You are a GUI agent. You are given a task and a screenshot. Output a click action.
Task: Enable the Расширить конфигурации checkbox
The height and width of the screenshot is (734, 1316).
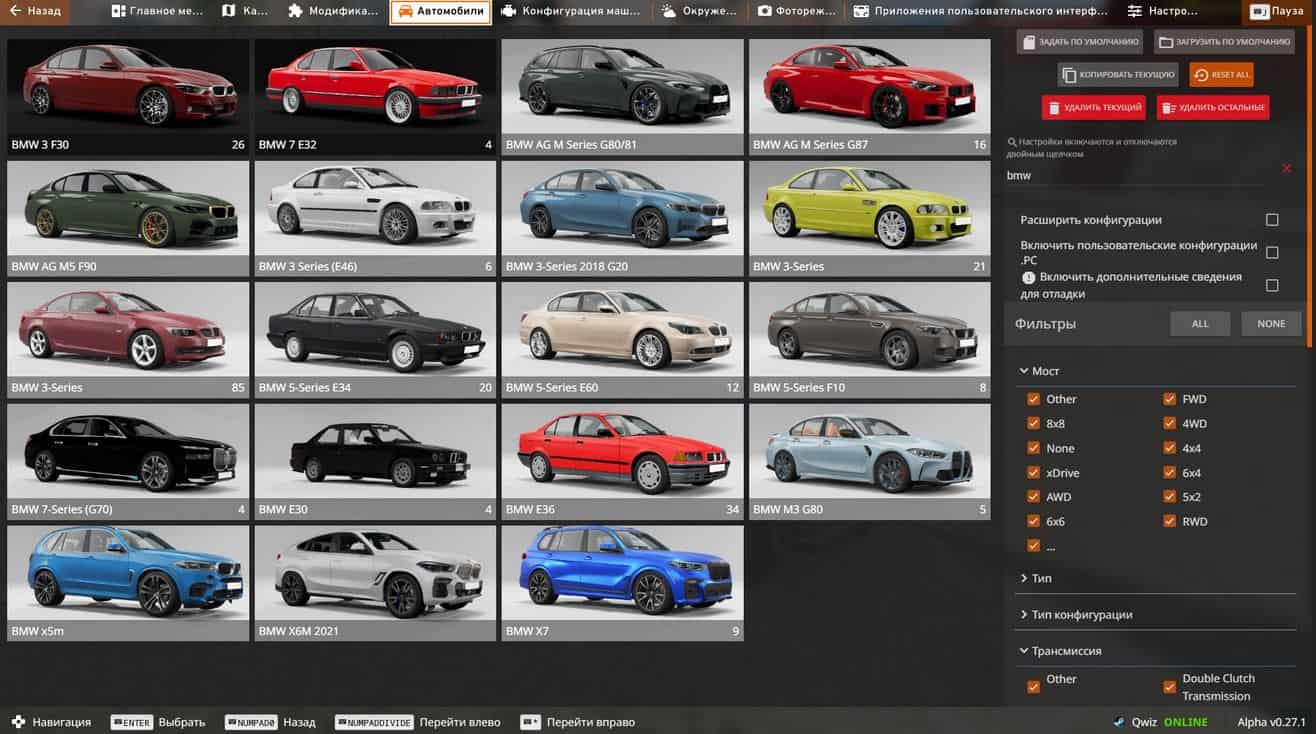1272,220
